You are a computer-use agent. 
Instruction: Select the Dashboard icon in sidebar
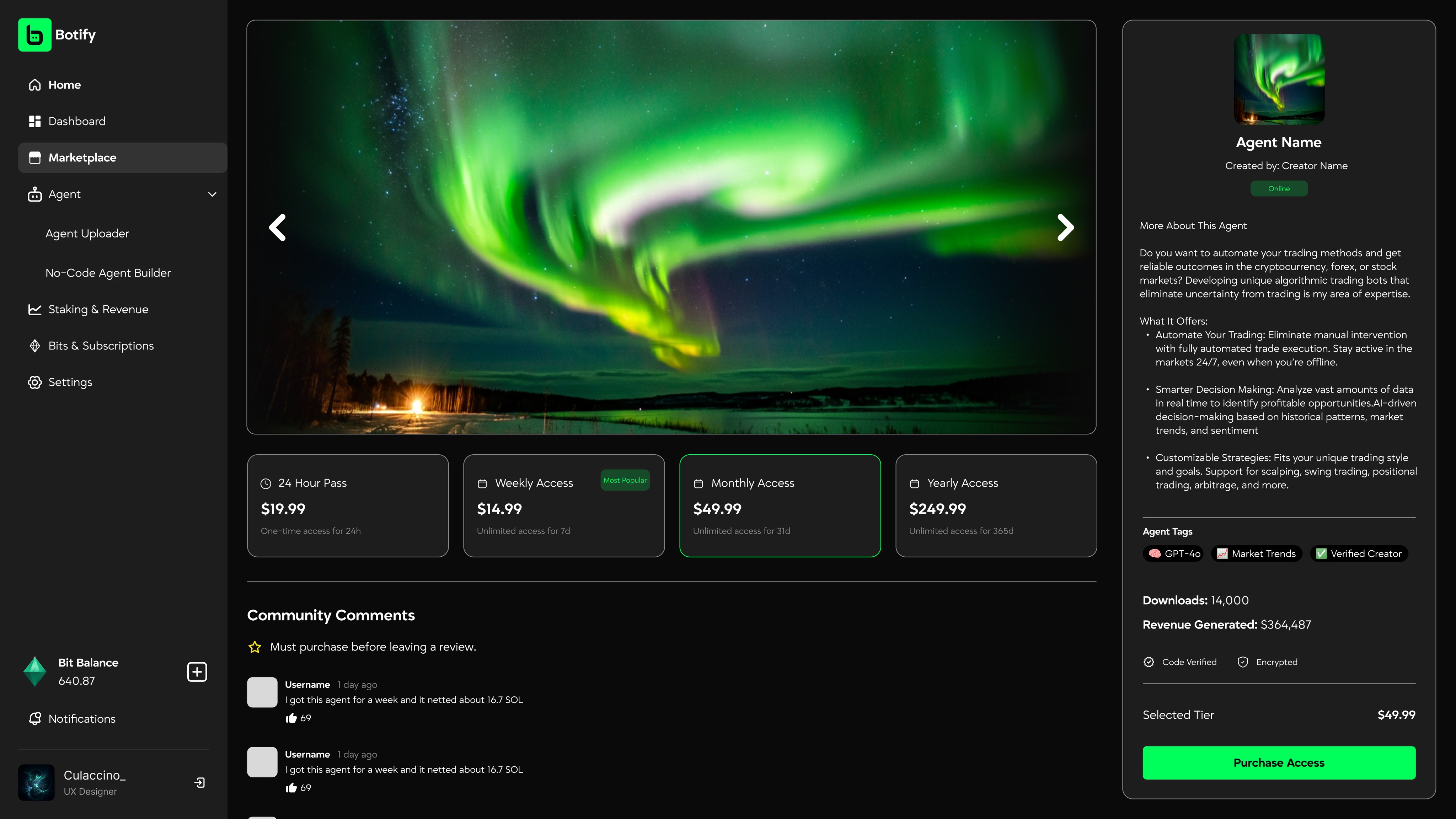click(x=34, y=121)
